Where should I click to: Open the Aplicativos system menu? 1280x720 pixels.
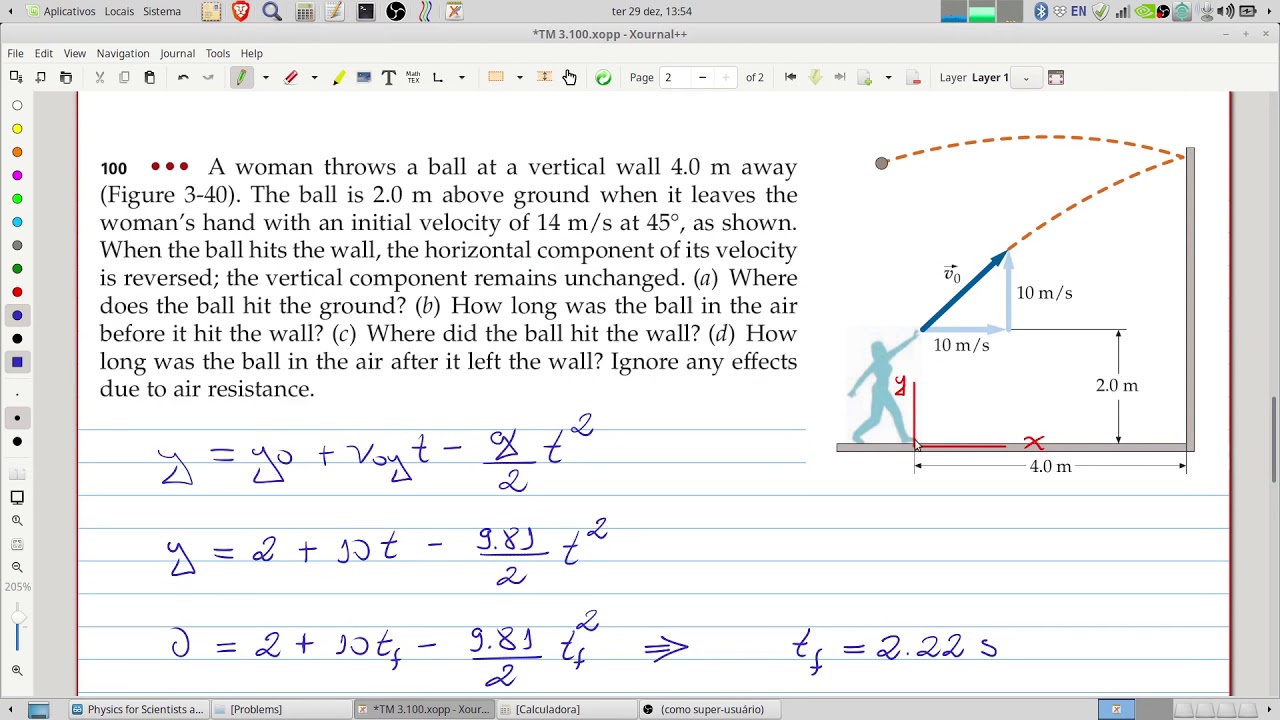click(60, 11)
